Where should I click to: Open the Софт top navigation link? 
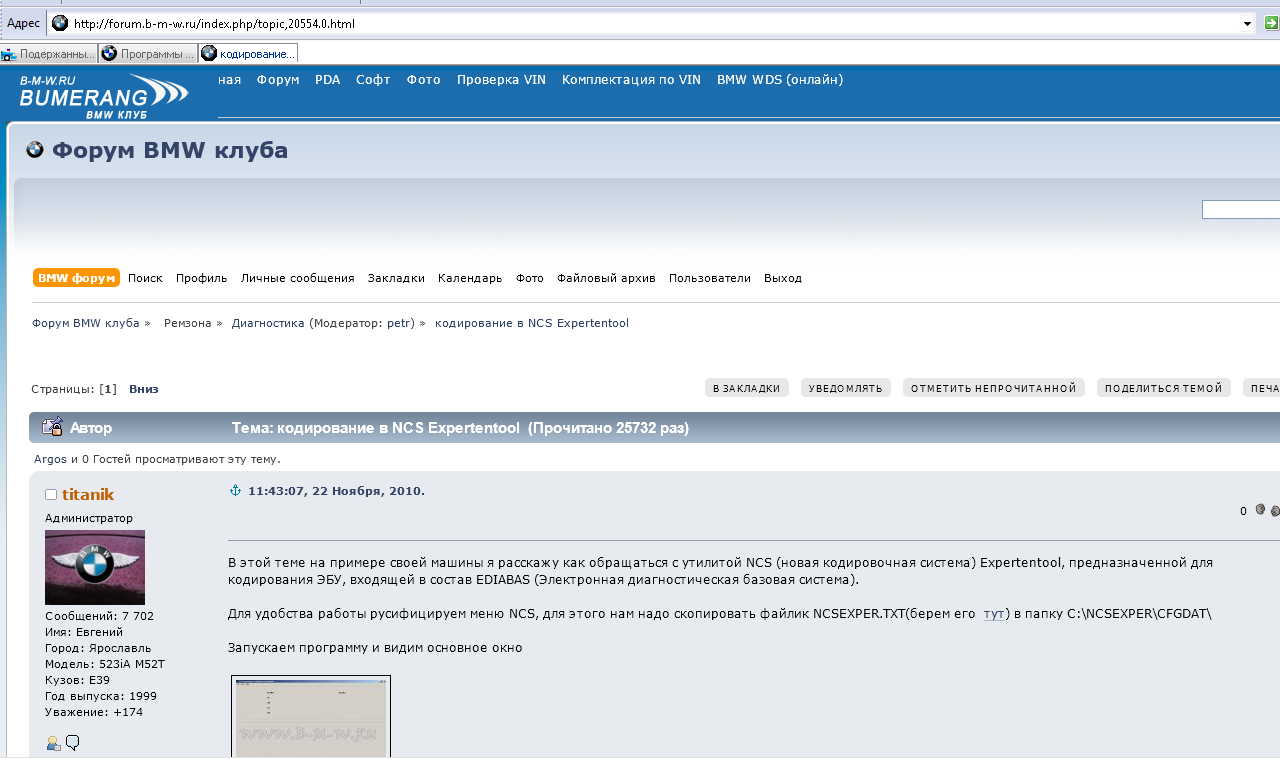(x=373, y=80)
